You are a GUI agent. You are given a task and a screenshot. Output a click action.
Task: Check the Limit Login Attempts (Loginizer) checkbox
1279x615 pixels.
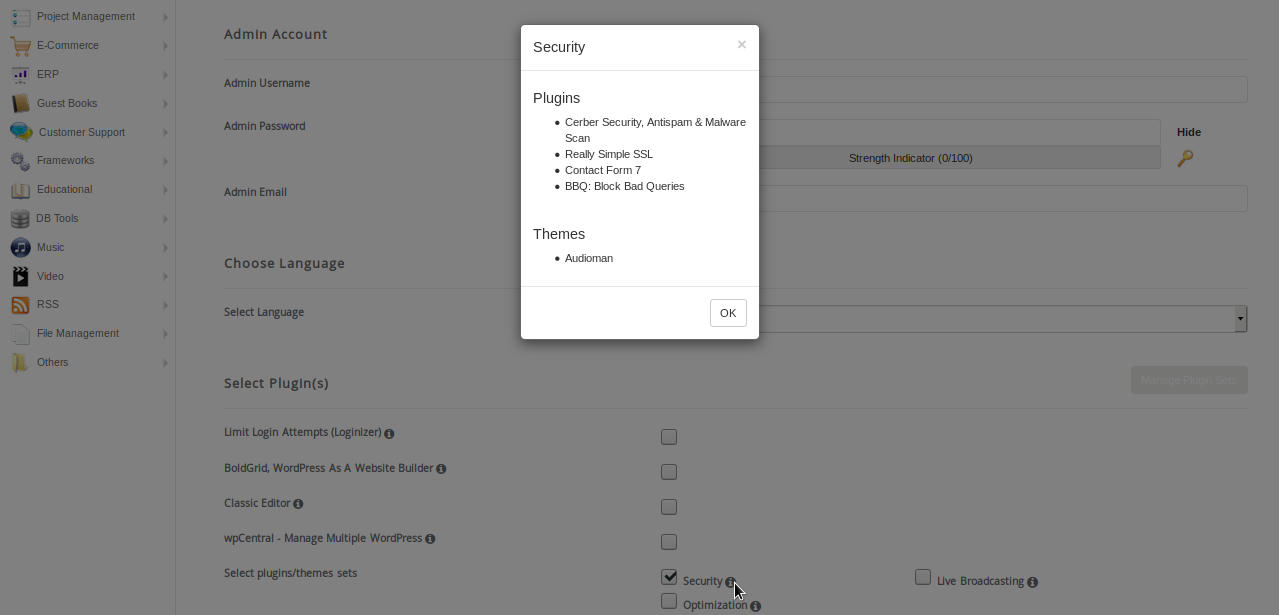point(668,436)
